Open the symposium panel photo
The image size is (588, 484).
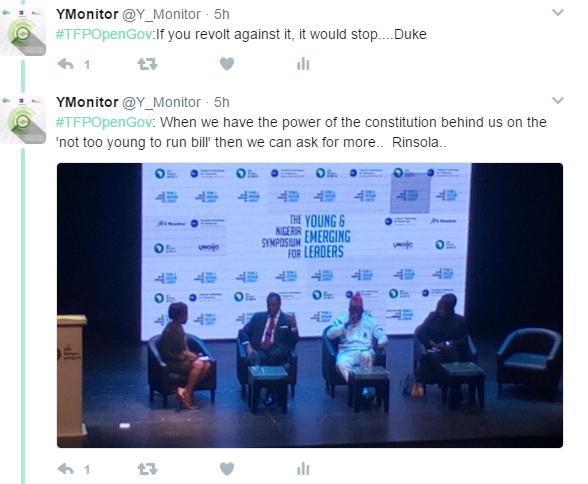pyautogui.click(x=310, y=305)
